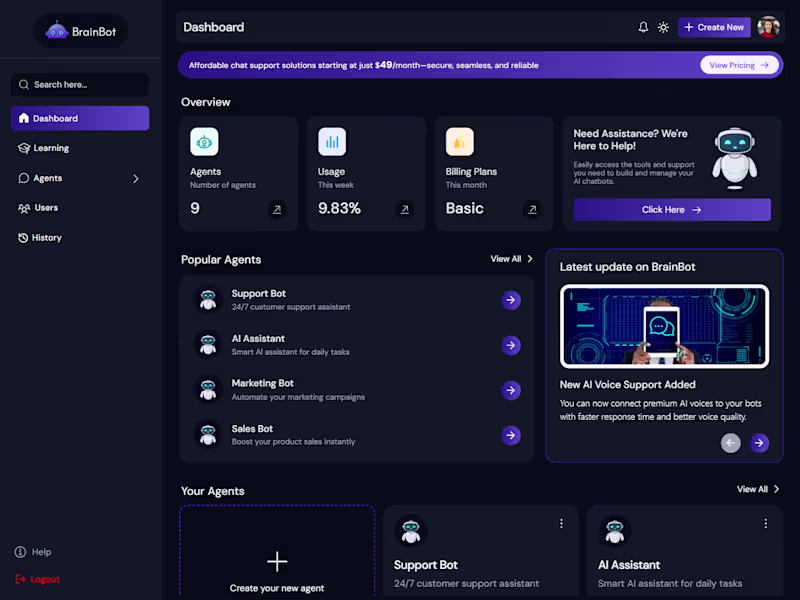Viewport: 800px width, 600px height.
Task: Open Marketing Bot via its arrow
Action: click(511, 390)
